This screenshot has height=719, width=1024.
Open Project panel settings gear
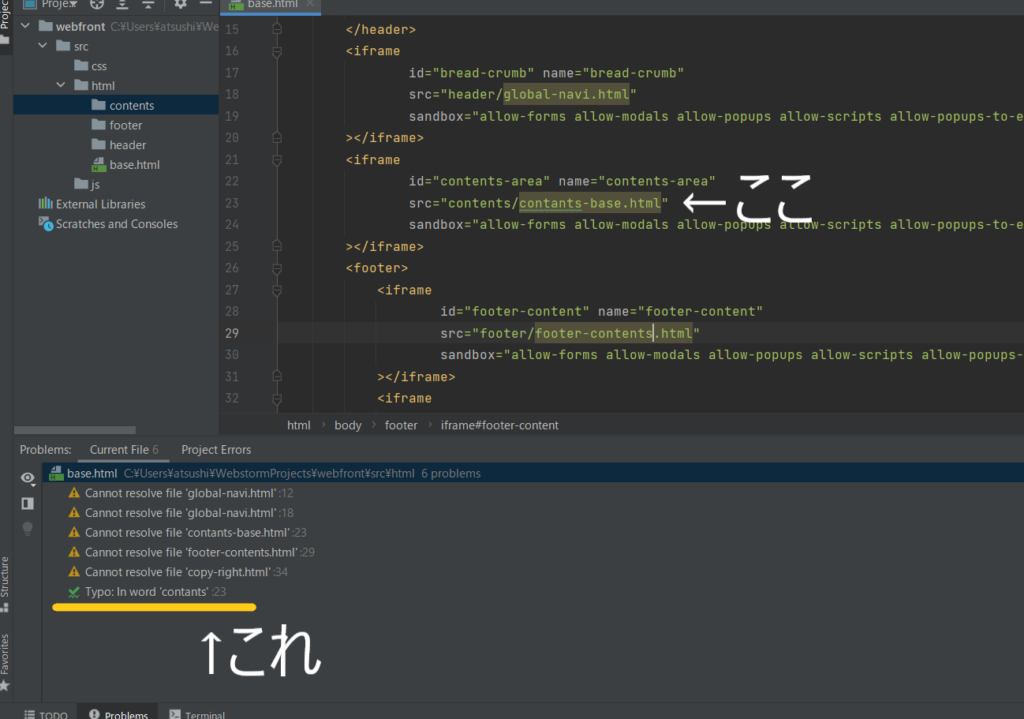click(180, 5)
